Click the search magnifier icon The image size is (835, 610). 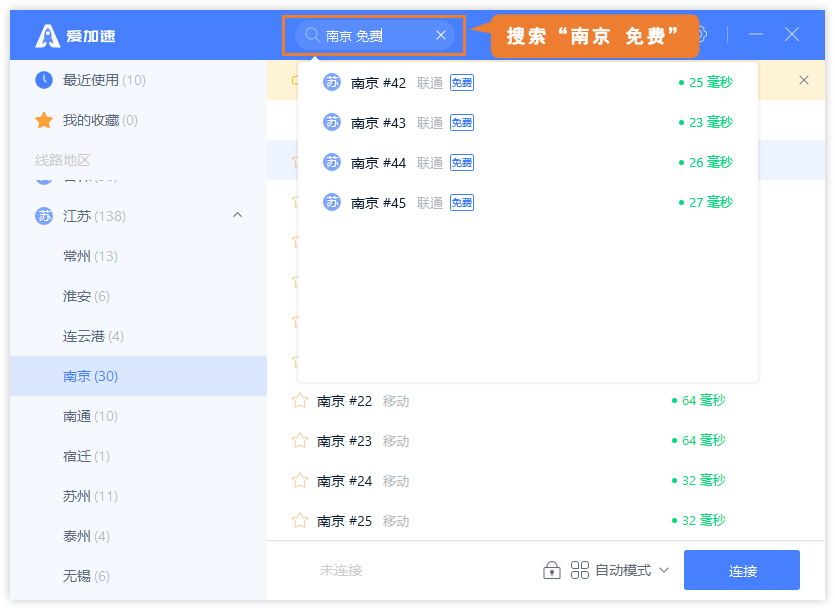pos(312,35)
